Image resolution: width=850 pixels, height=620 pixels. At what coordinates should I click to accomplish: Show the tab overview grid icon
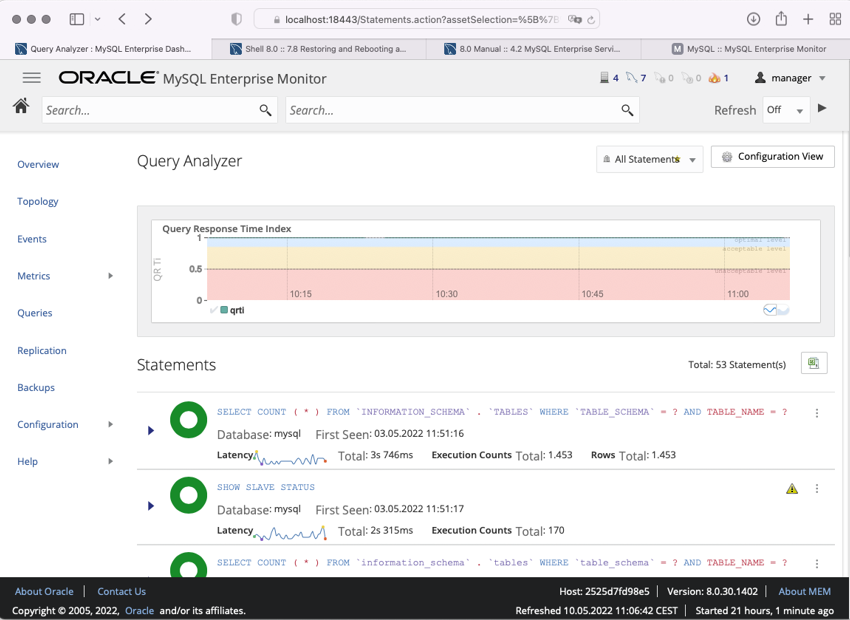click(835, 19)
